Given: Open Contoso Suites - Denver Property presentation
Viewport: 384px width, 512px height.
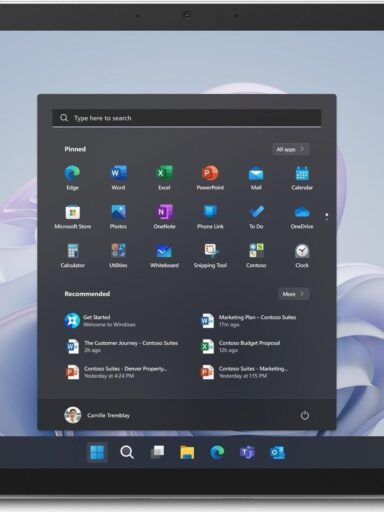Looking at the screenshot, I should pos(116,372).
